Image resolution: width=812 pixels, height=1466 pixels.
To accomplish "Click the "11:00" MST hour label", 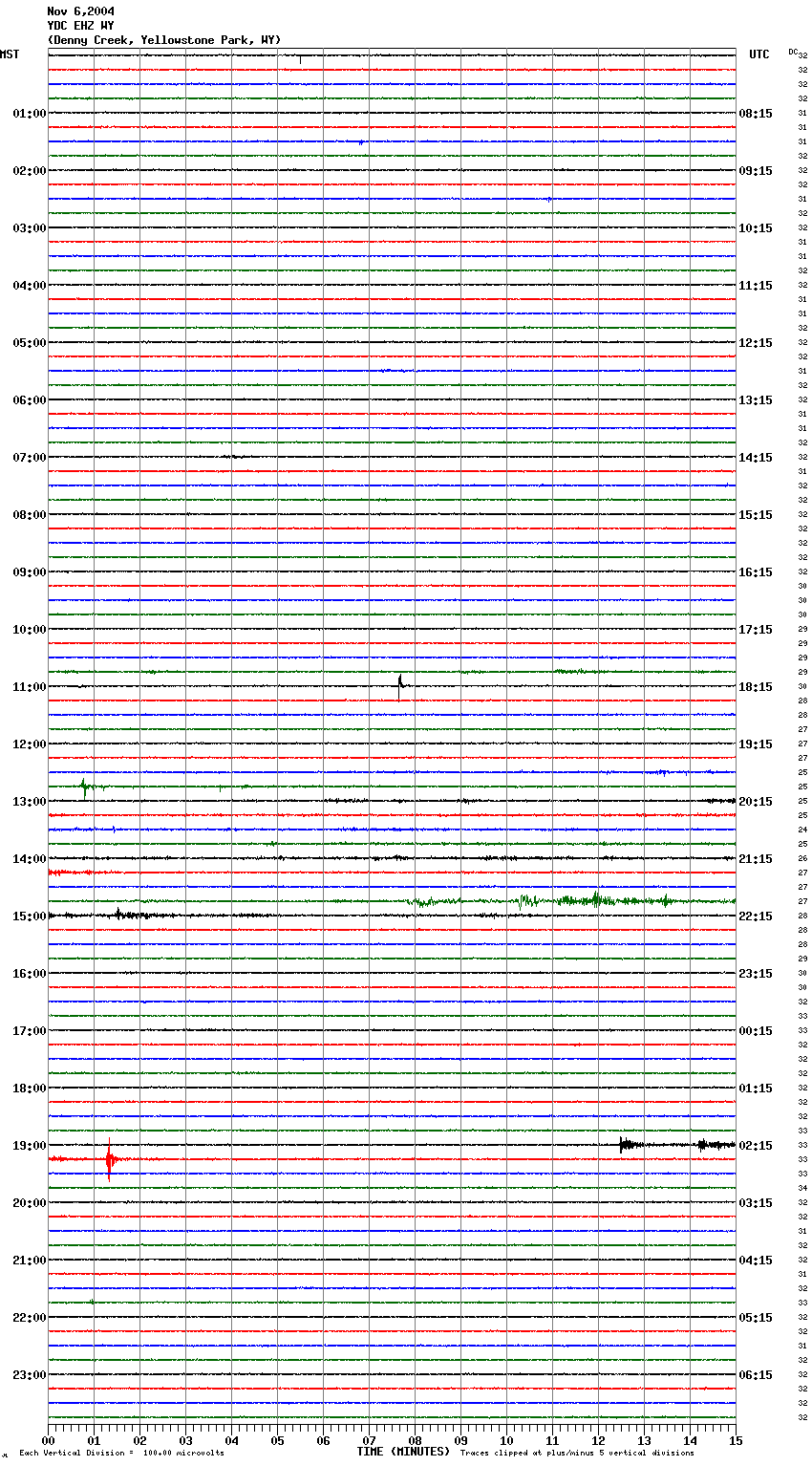I will pyautogui.click(x=30, y=687).
